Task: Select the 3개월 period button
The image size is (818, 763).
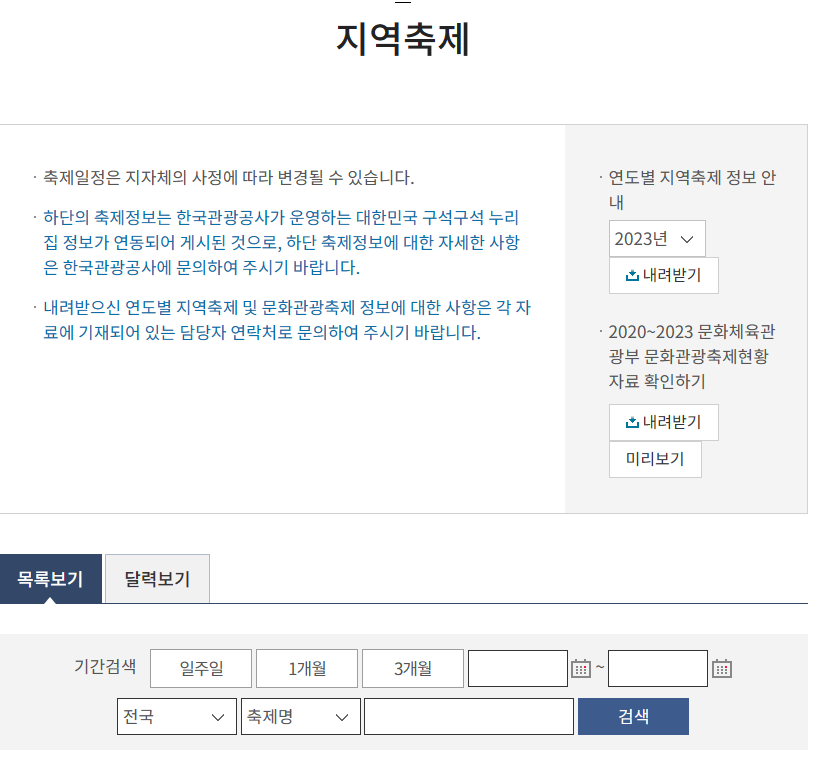Action: click(413, 669)
